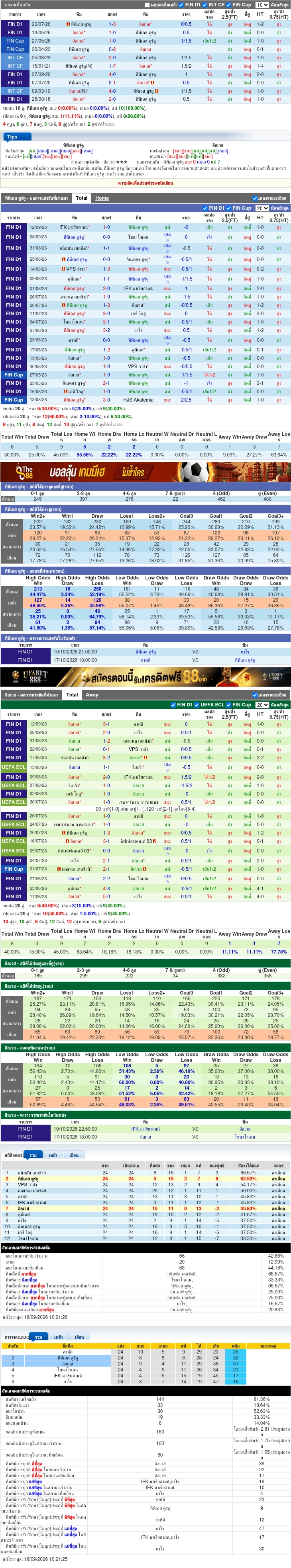Click the red link text under Tips section

tap(145, 183)
